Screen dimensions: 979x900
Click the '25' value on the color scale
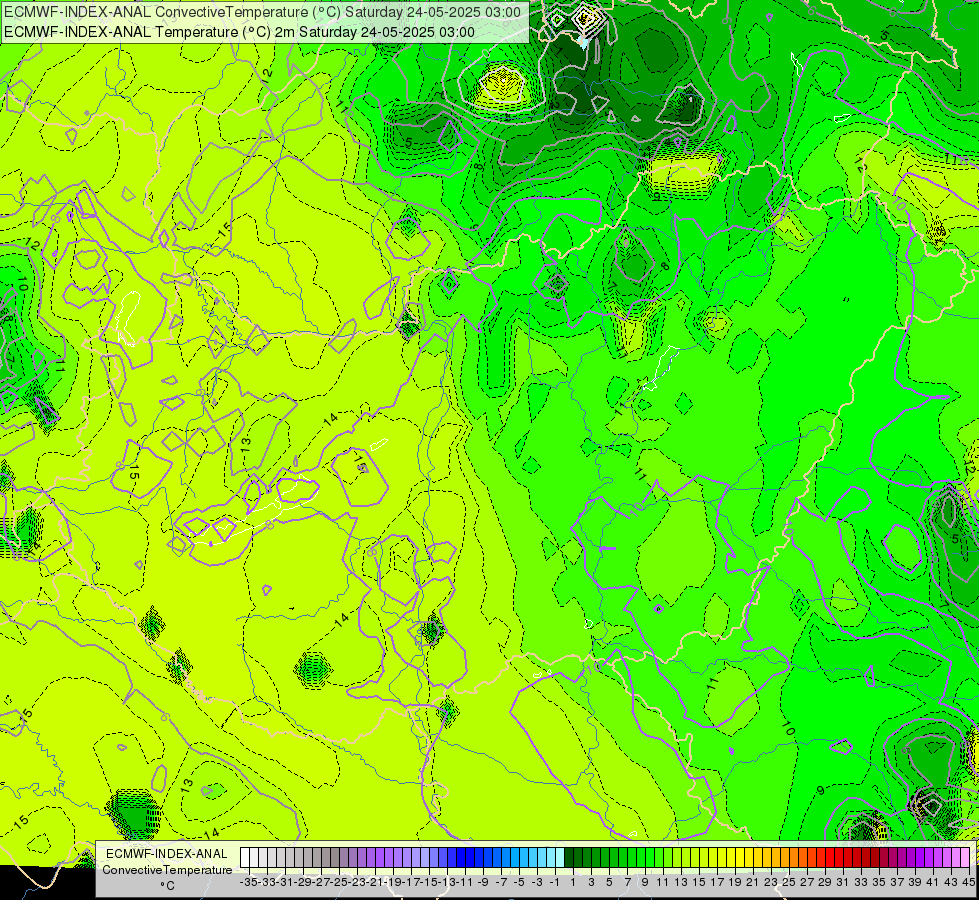click(x=789, y=882)
